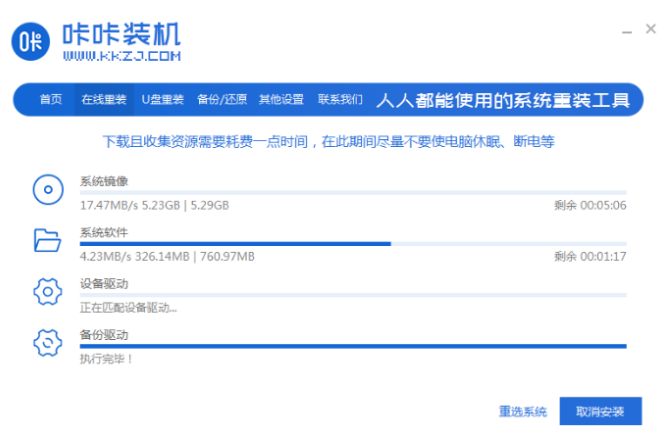Click the 重选系统 link
This screenshot has height=442, width=658.
click(522, 411)
